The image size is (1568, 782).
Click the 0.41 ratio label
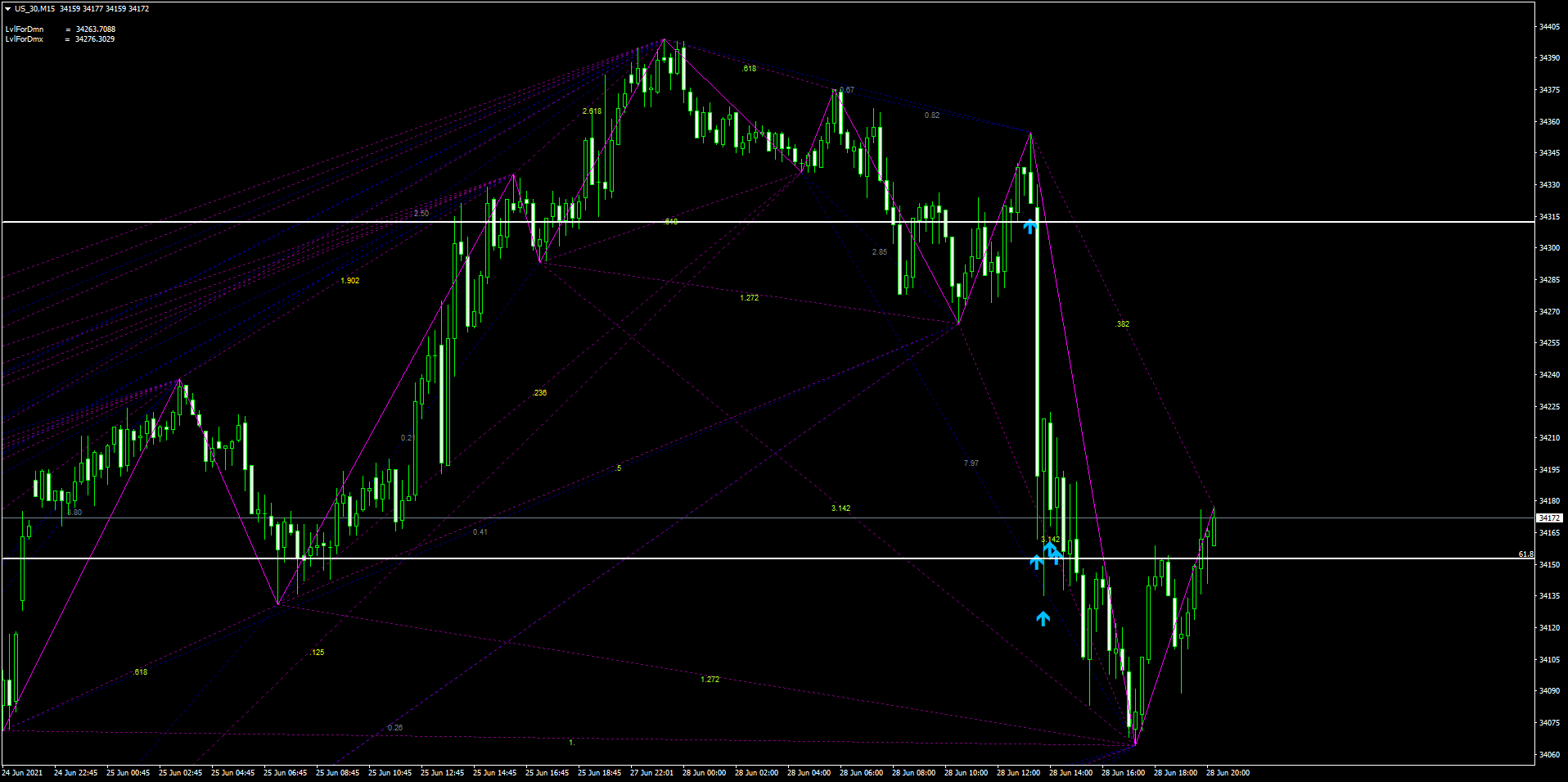click(480, 532)
